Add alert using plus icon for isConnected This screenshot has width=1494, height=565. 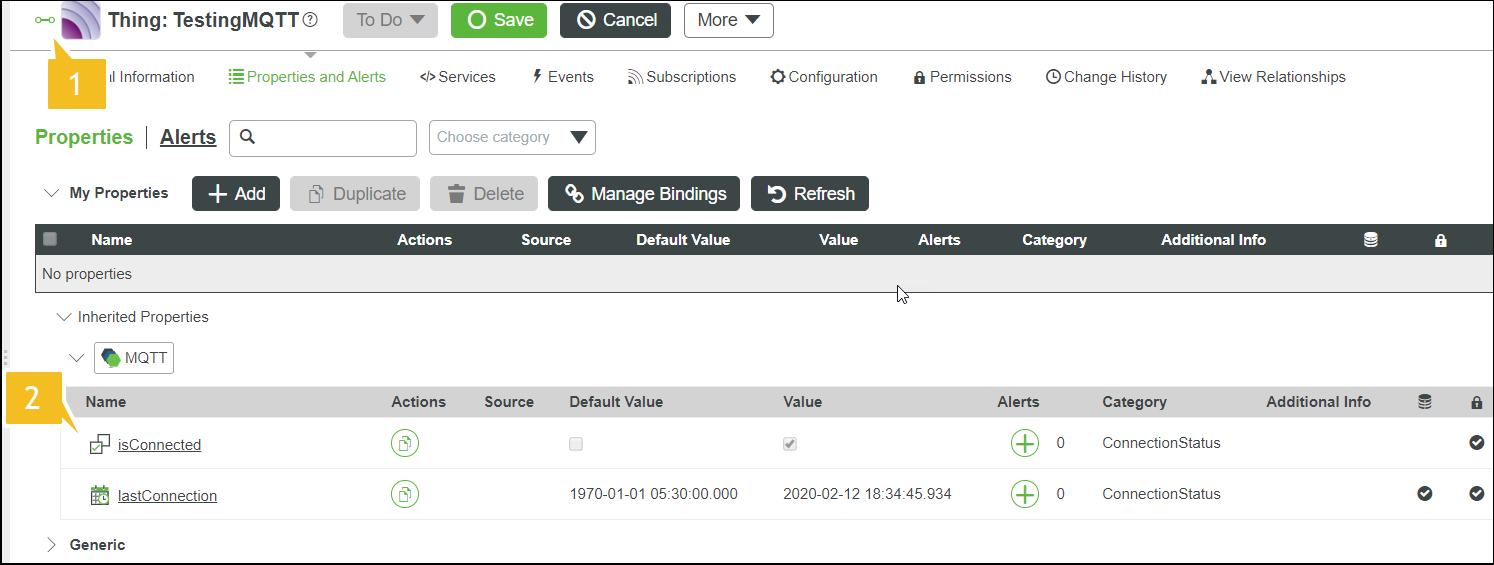[1025, 443]
